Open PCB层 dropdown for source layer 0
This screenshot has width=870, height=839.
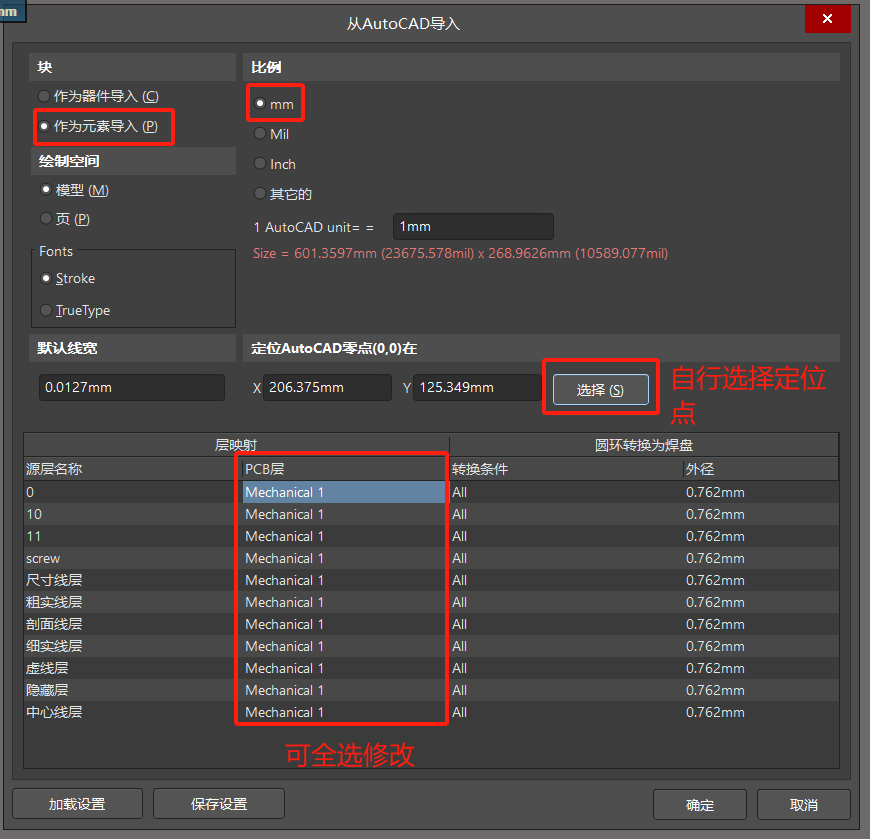(344, 492)
